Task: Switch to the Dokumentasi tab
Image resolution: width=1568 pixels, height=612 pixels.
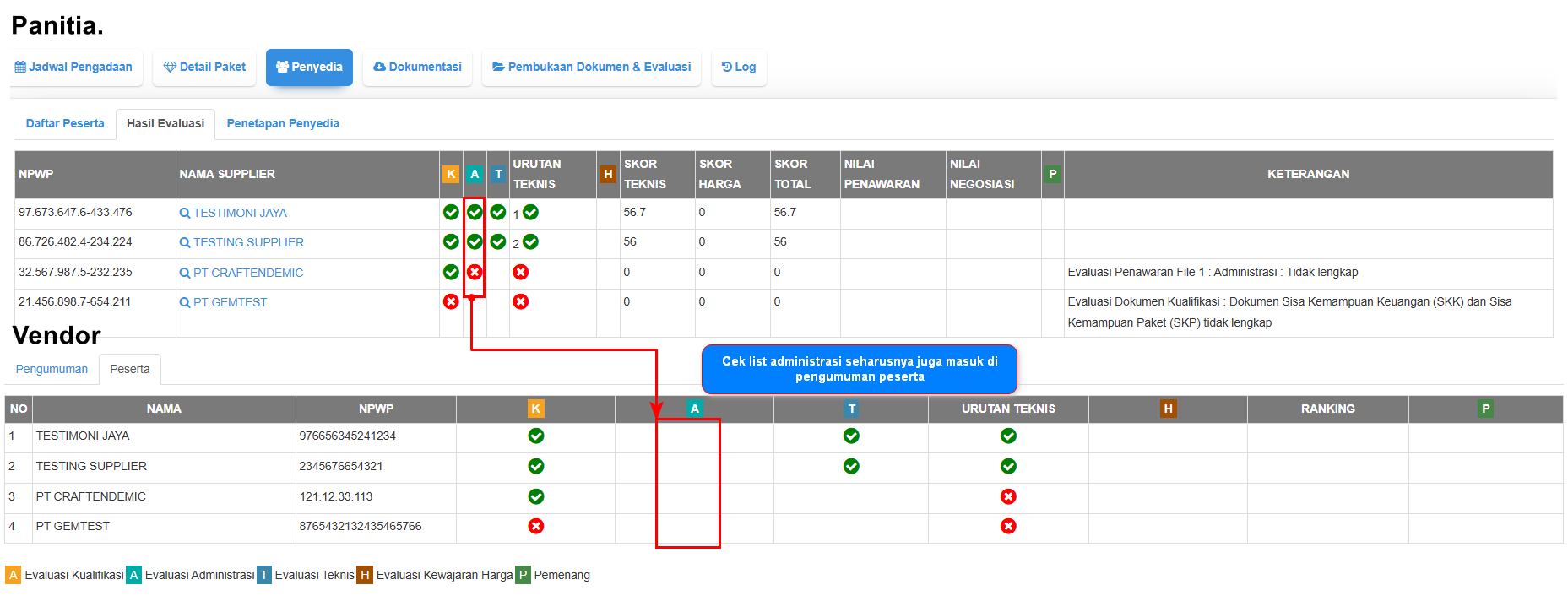Action: pos(417,67)
